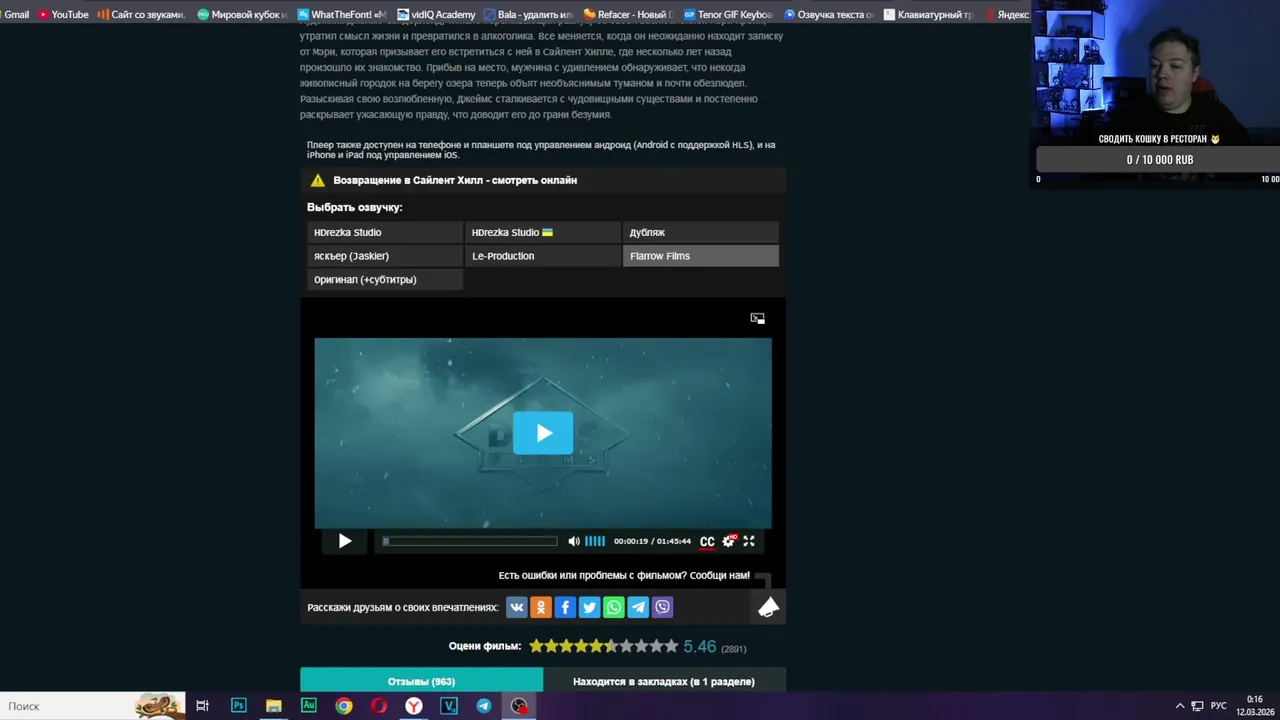Click the 00:00:19 / 01:45:44 time display
Image resolution: width=1280 pixels, height=720 pixels.
click(x=652, y=541)
